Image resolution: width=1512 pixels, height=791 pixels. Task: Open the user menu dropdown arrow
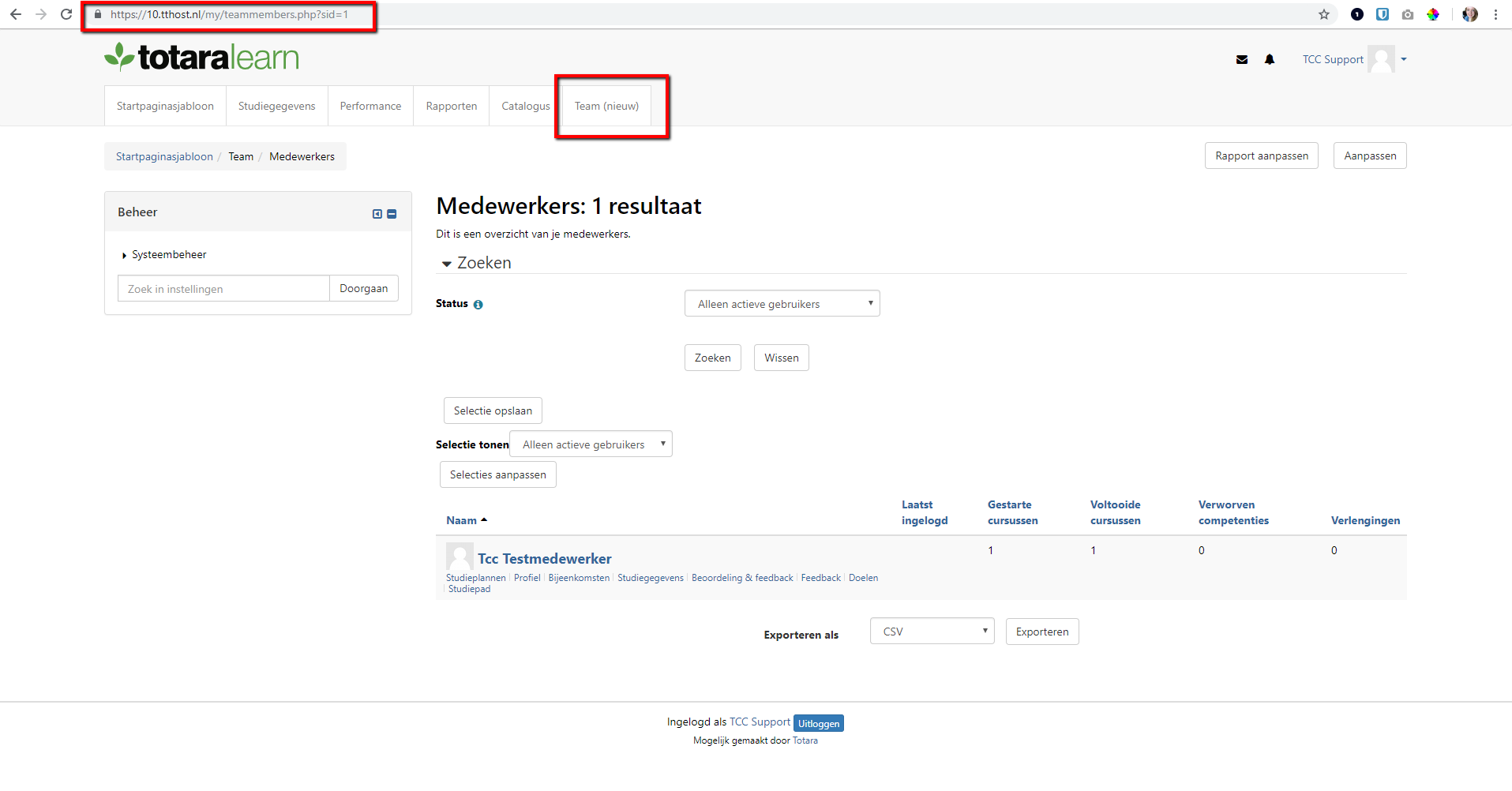pos(1404,59)
